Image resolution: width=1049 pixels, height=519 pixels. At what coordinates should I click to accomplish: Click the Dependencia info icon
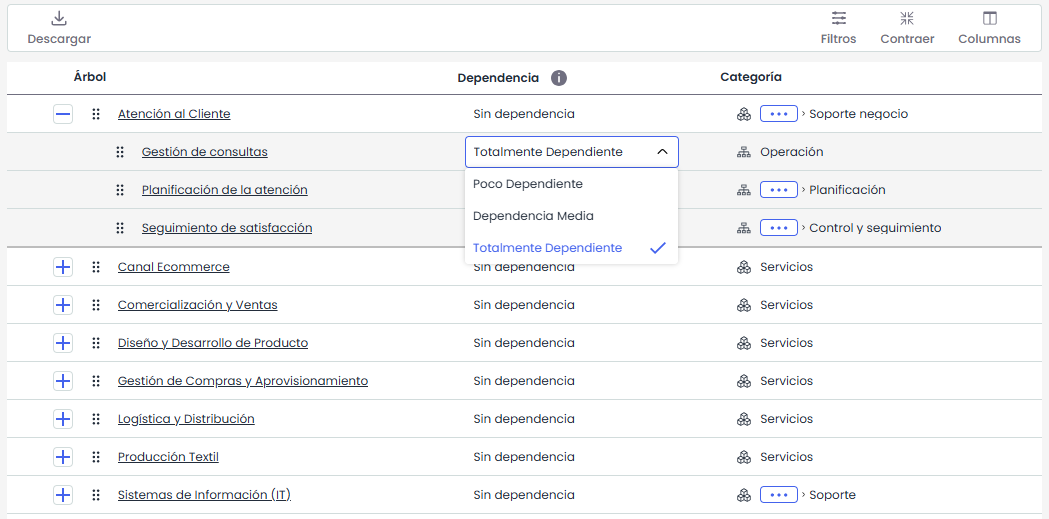pos(559,78)
